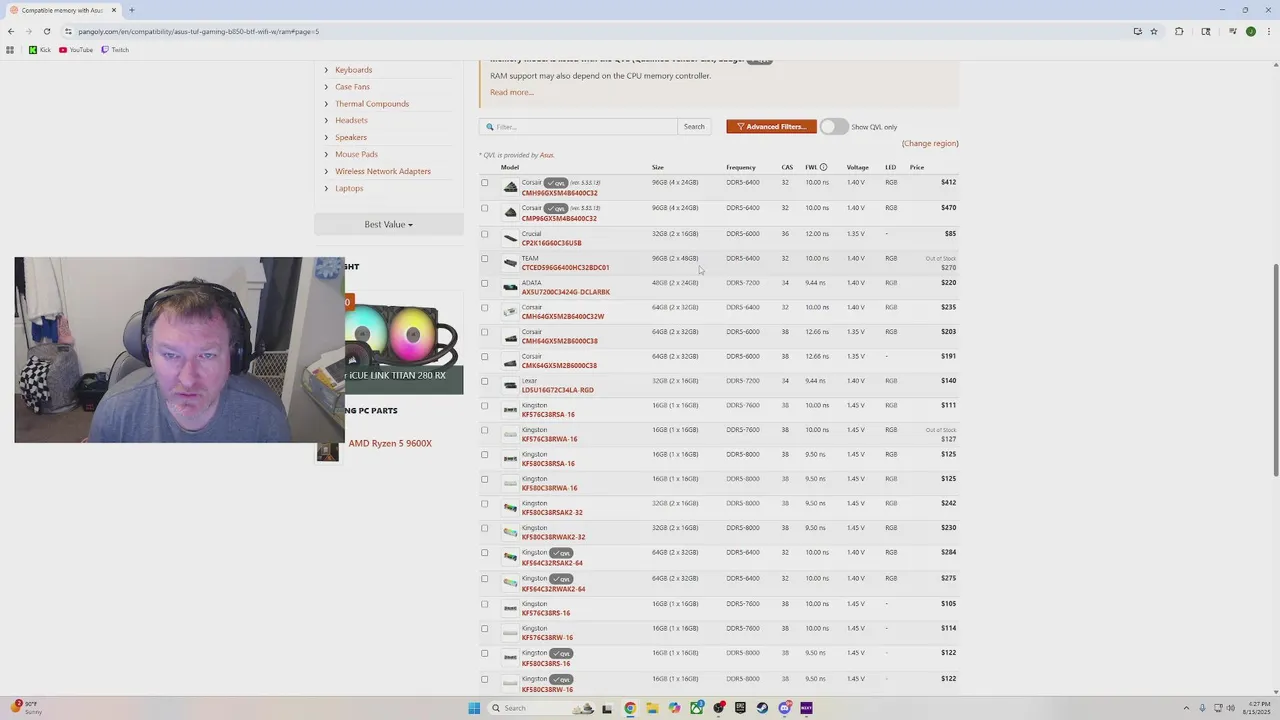Open the YouTube bookmark
Viewport: 1280px width, 720px height.
[76, 50]
